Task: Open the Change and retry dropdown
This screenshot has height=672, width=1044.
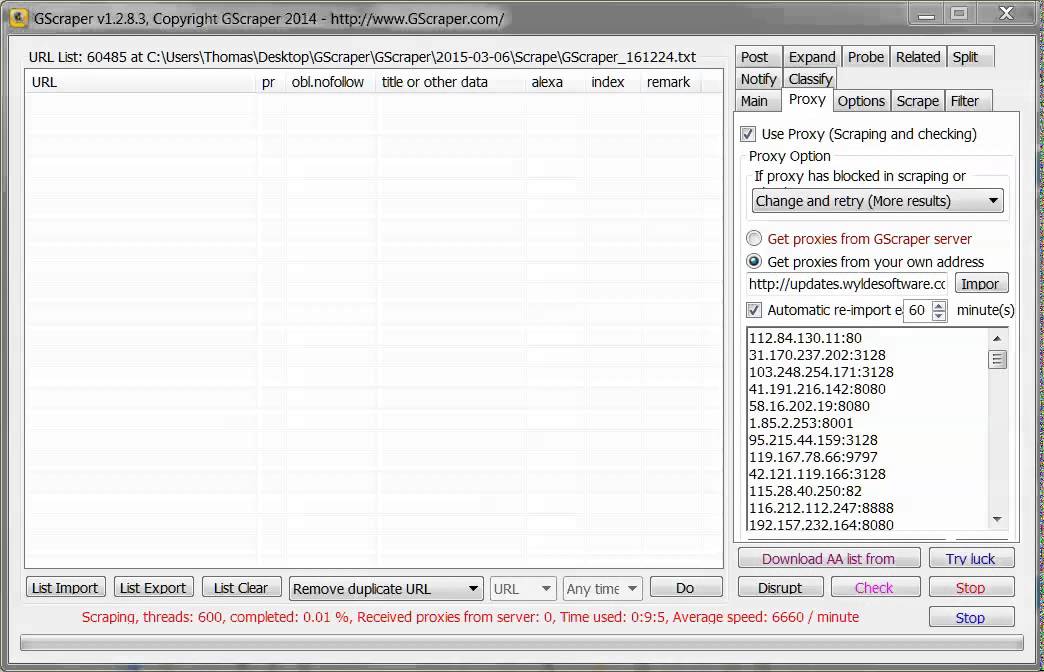Action: tap(878, 200)
